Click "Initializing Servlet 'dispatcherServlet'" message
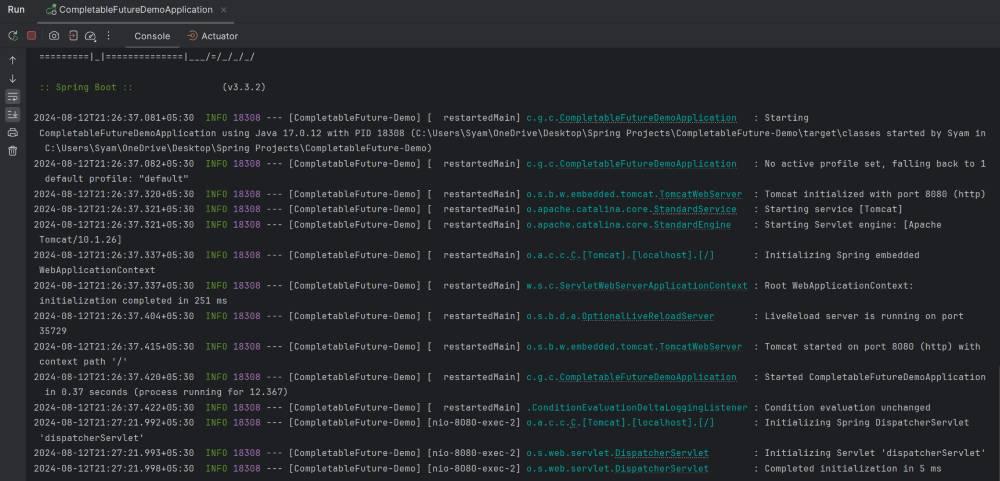 coord(874,454)
